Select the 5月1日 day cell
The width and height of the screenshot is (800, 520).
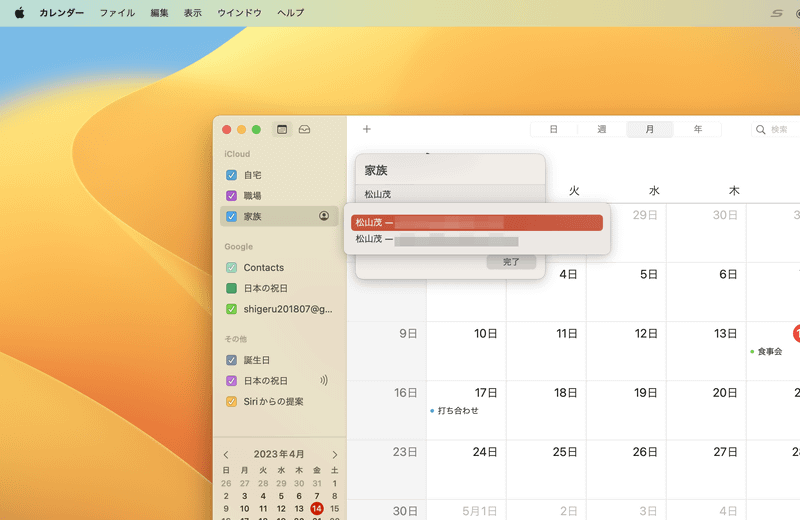[x=466, y=510]
